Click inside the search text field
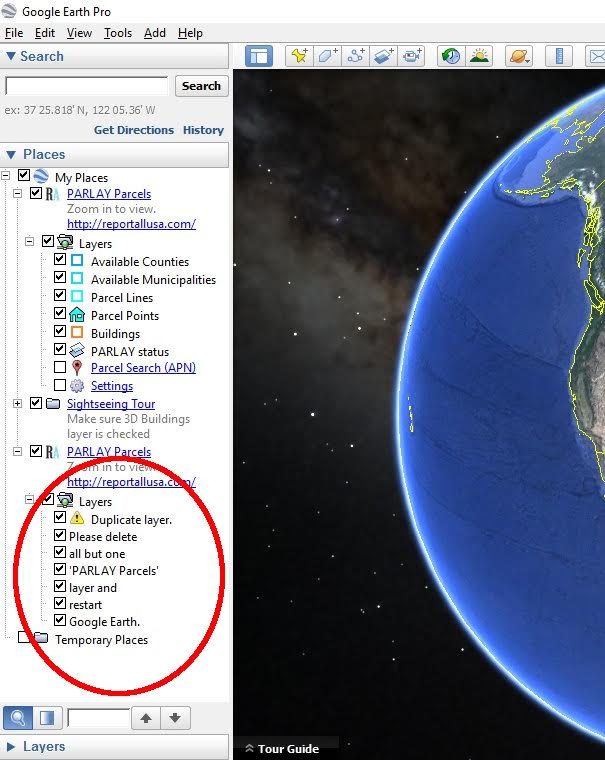 tap(87, 87)
